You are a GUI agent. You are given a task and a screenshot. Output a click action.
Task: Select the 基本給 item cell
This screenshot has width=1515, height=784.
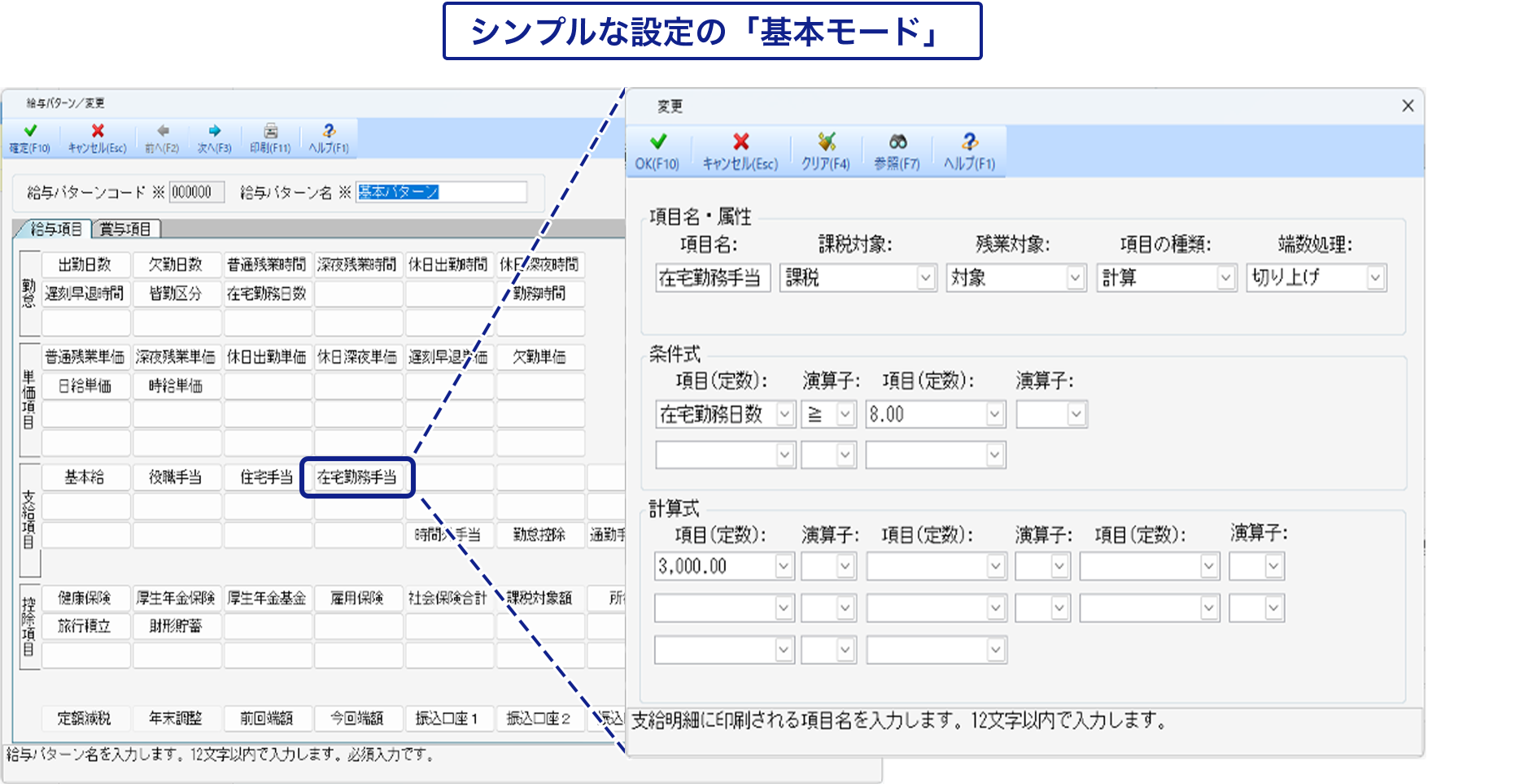85,477
